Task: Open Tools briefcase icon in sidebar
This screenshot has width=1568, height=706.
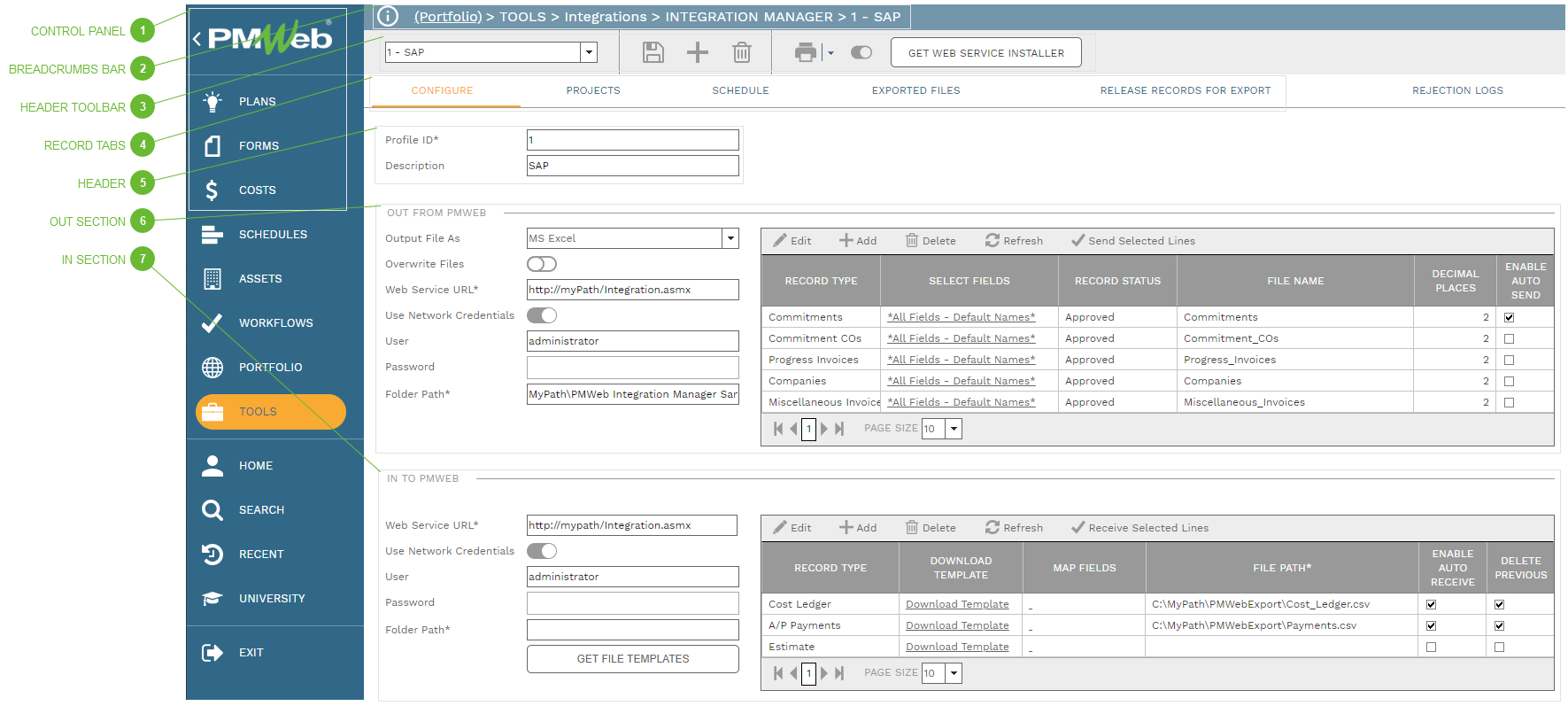Action: tap(212, 412)
